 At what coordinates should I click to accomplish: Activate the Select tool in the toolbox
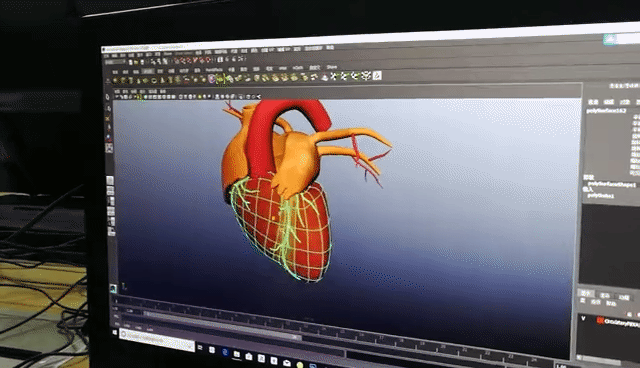108,98
